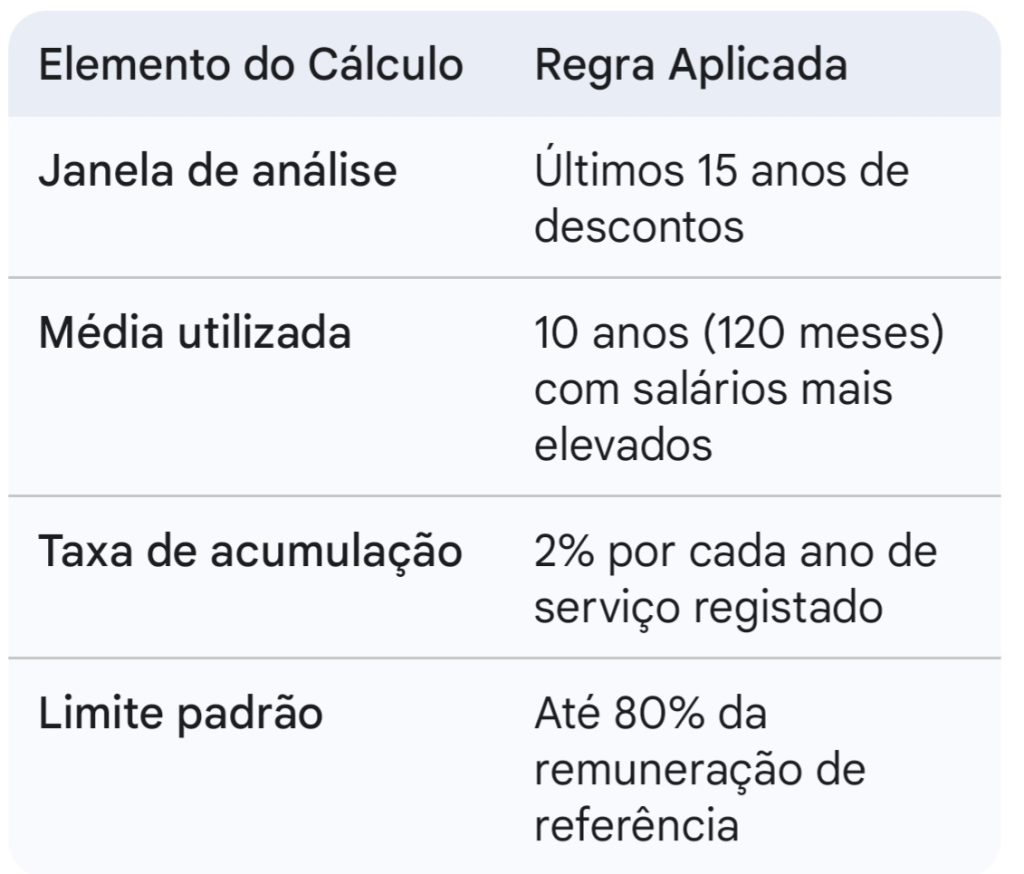
Task: Click the "com salários mais" text line
Action: tap(713, 388)
